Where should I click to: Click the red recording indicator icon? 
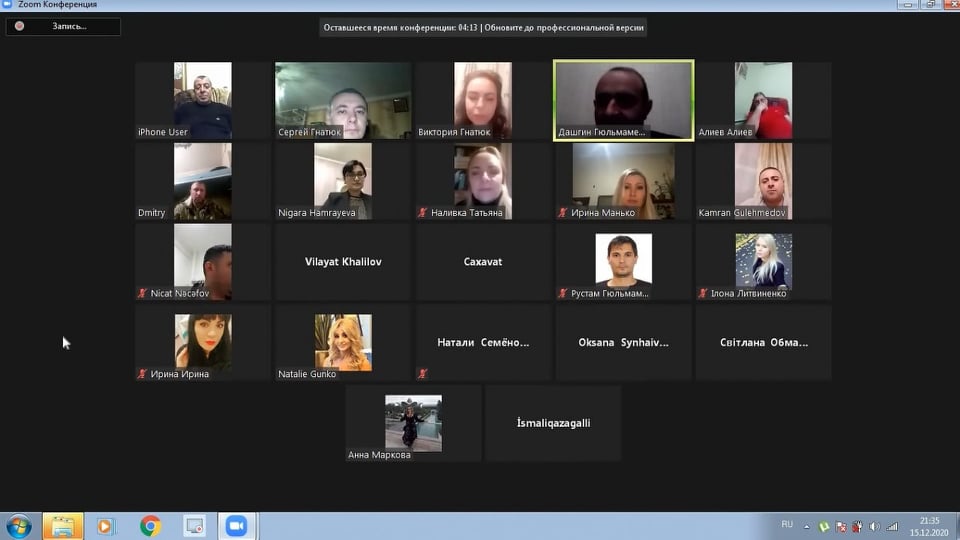point(19,26)
